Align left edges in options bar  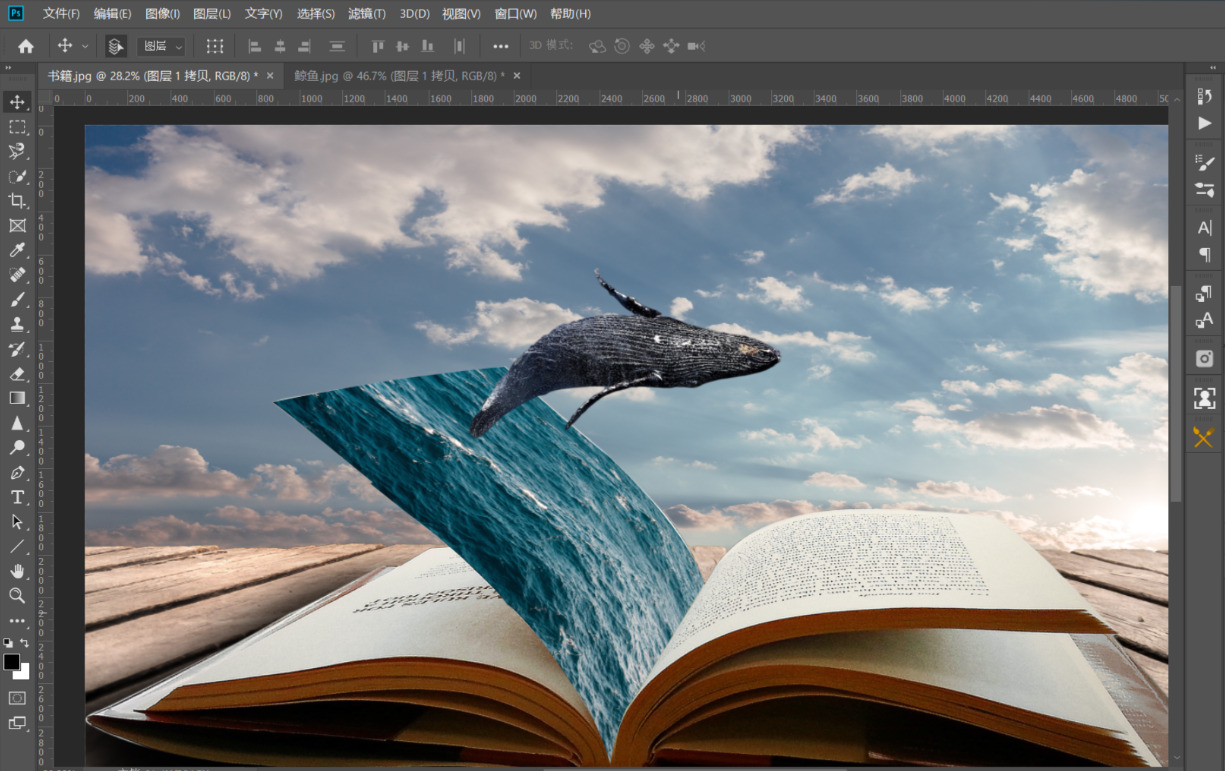tap(254, 46)
